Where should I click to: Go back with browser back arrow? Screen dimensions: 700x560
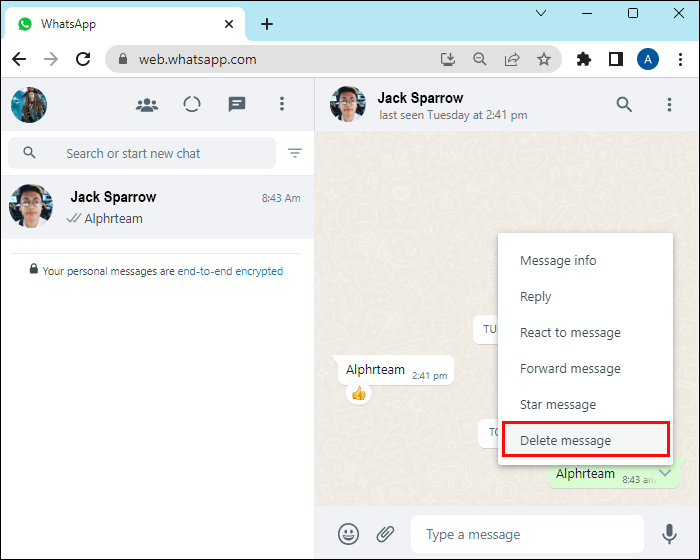coord(19,59)
